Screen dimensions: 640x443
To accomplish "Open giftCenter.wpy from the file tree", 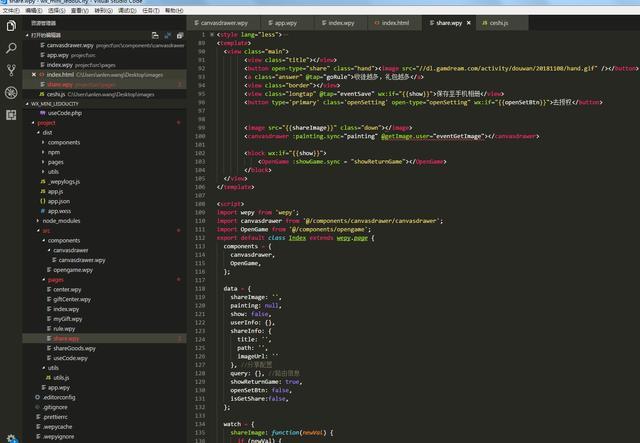I will click(x=73, y=299).
